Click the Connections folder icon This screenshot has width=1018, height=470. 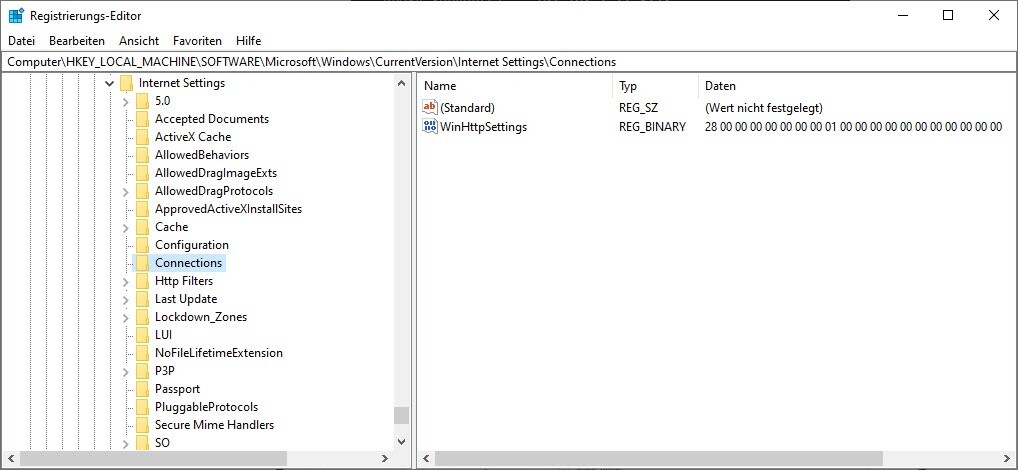(x=142, y=263)
